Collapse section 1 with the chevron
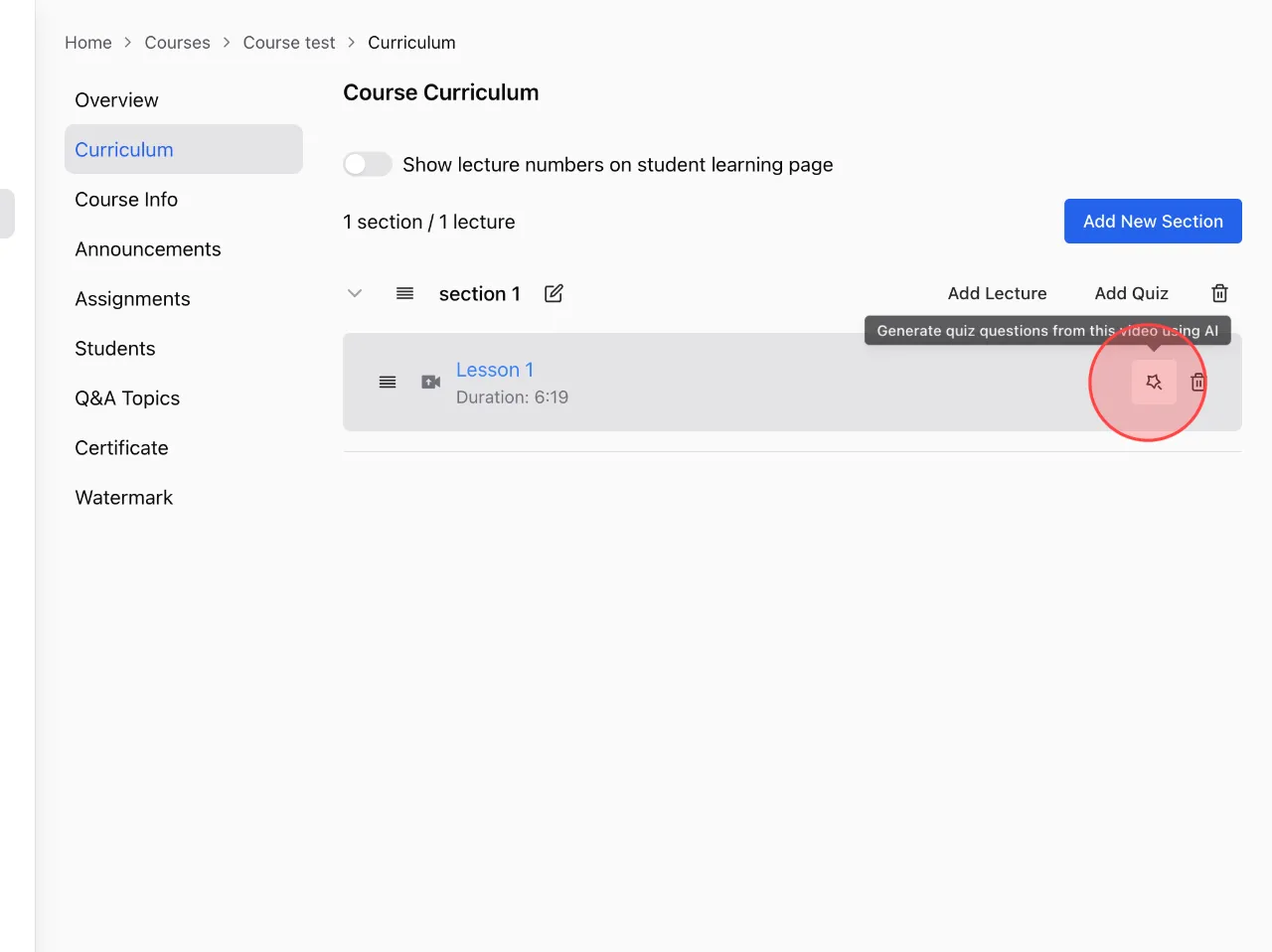 [x=355, y=293]
